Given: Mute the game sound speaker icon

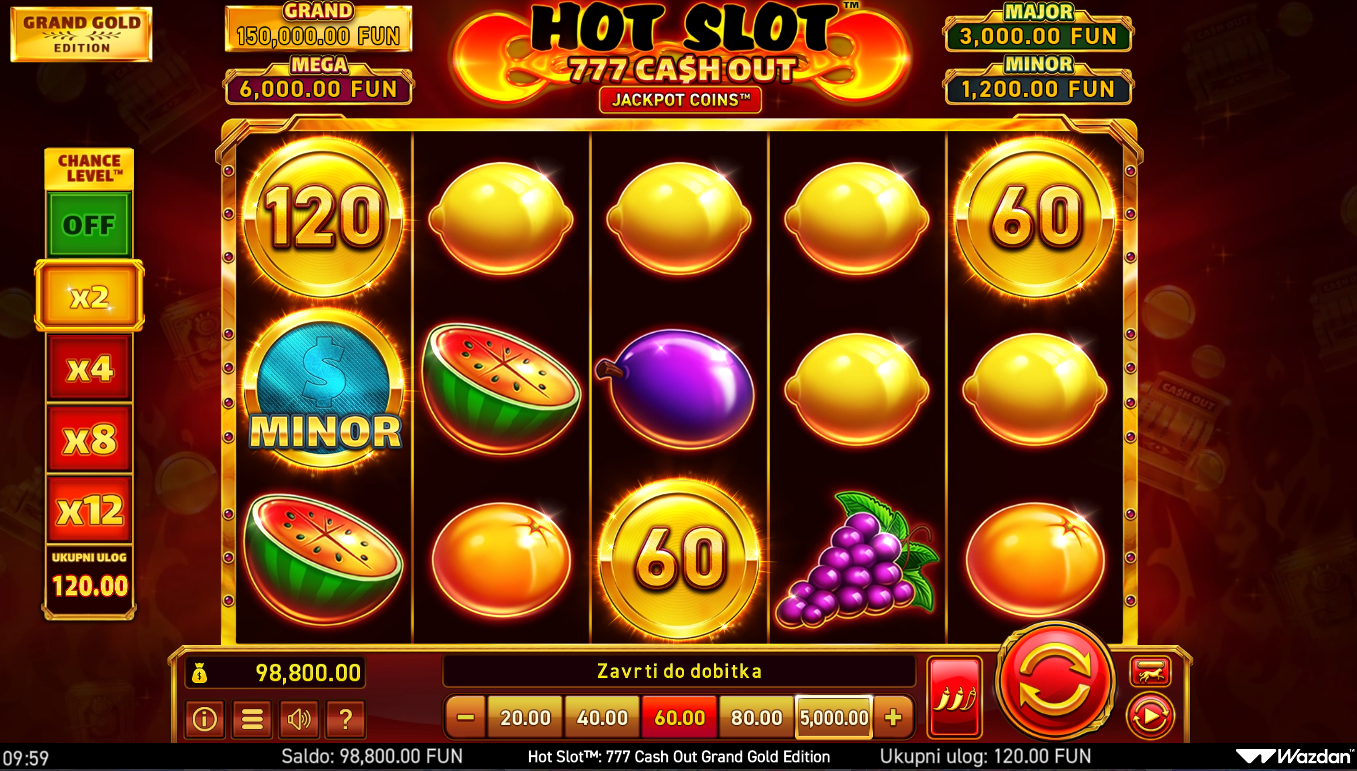Looking at the screenshot, I should click(298, 719).
